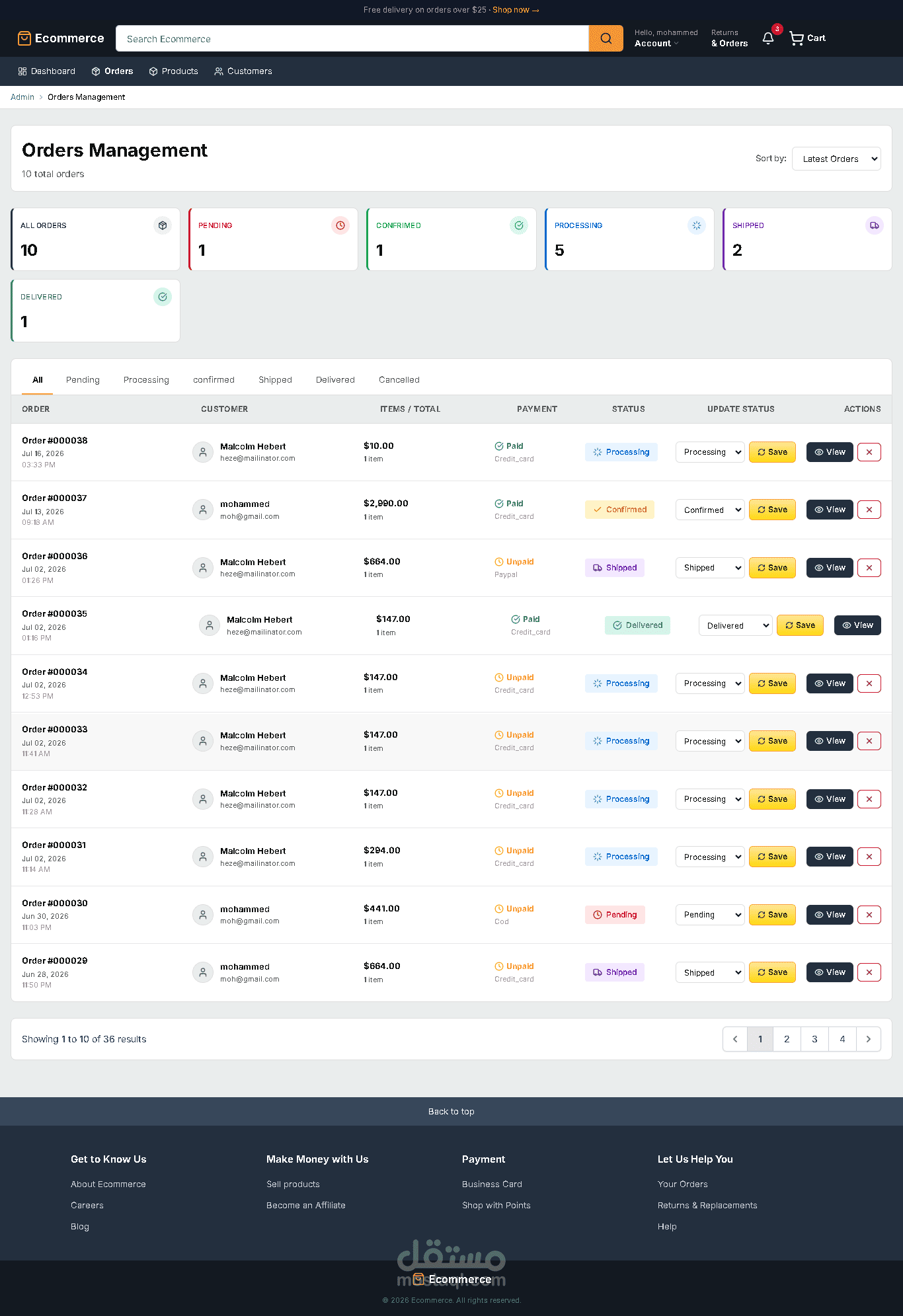This screenshot has width=903, height=1316.
Task: Focus the Search Ecommerce input field
Action: 352,38
